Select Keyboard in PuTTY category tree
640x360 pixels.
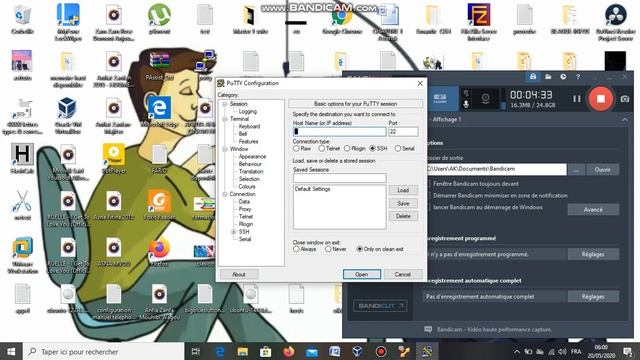pos(249,127)
